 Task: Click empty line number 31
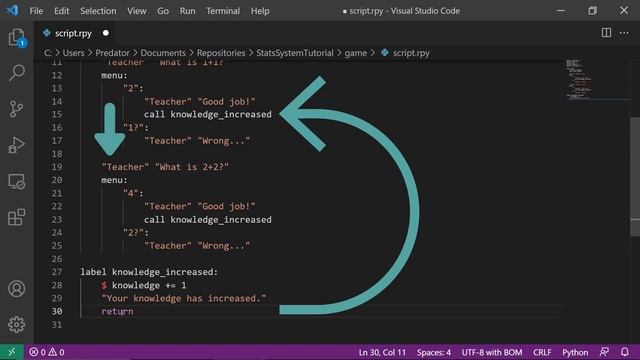click(57, 325)
